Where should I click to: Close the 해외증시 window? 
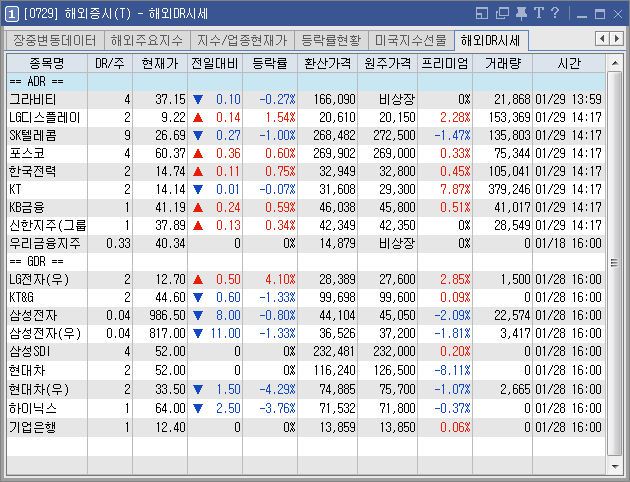tap(618, 14)
